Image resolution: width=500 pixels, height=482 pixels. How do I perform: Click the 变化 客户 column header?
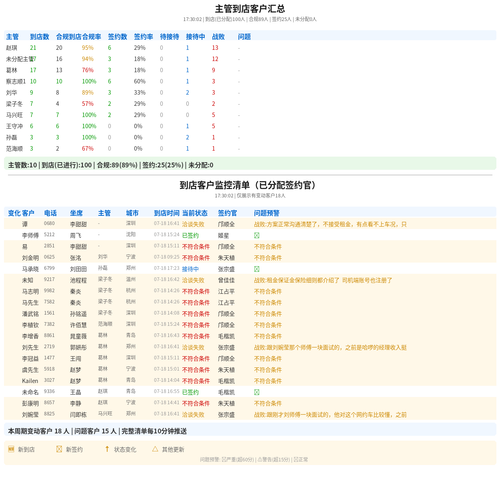(x=21, y=213)
